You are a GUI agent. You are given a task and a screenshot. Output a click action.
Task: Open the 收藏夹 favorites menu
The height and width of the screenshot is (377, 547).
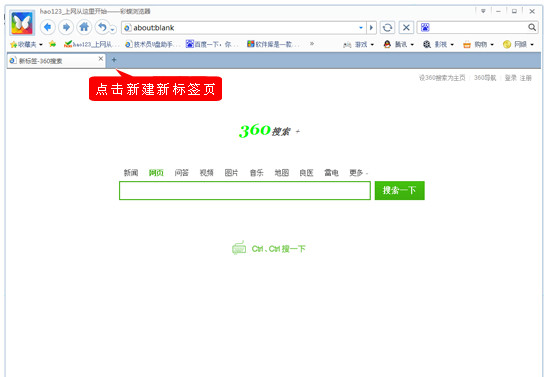[27, 44]
